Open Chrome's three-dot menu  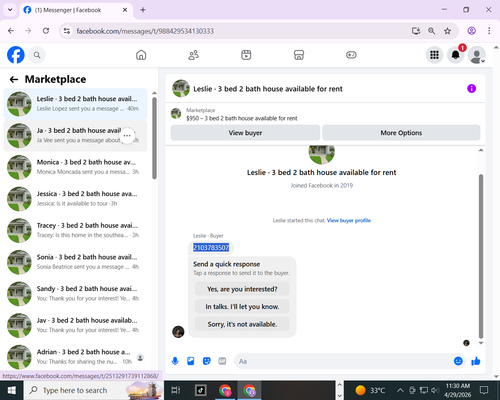(489, 31)
